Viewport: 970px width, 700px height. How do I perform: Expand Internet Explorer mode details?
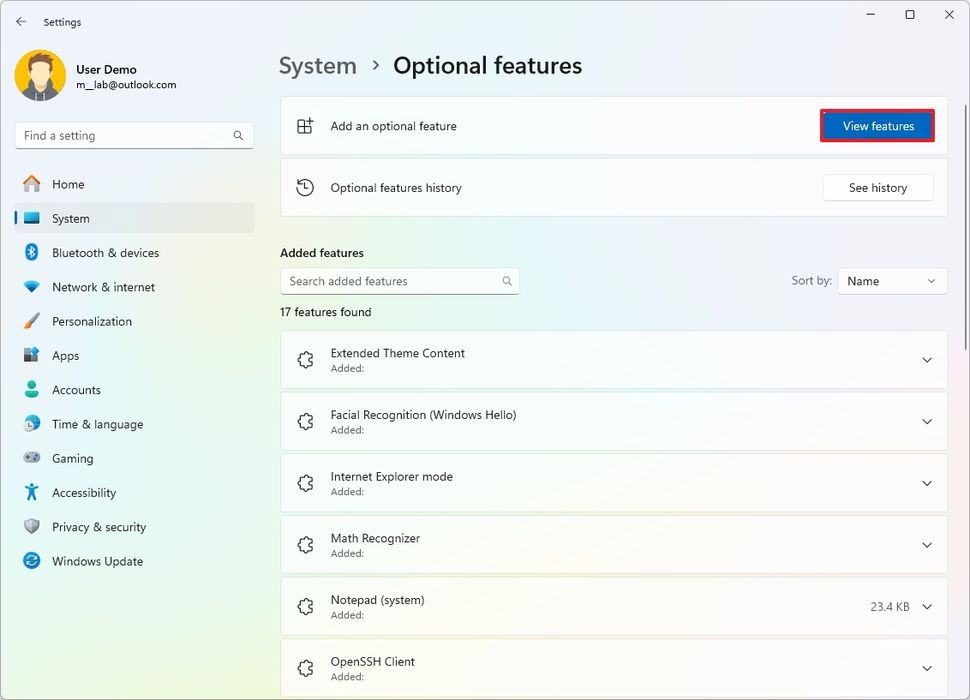pyautogui.click(x=926, y=482)
